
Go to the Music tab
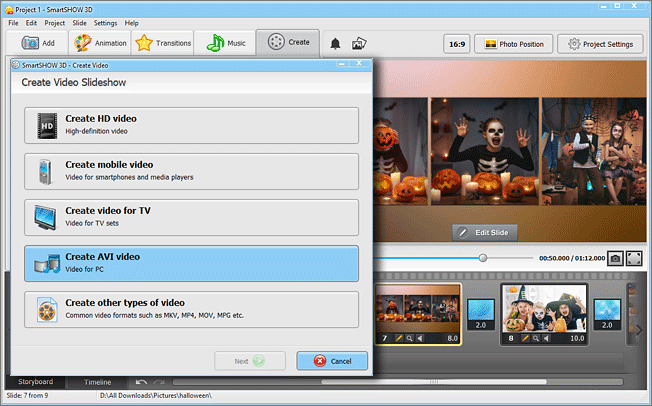[x=225, y=43]
